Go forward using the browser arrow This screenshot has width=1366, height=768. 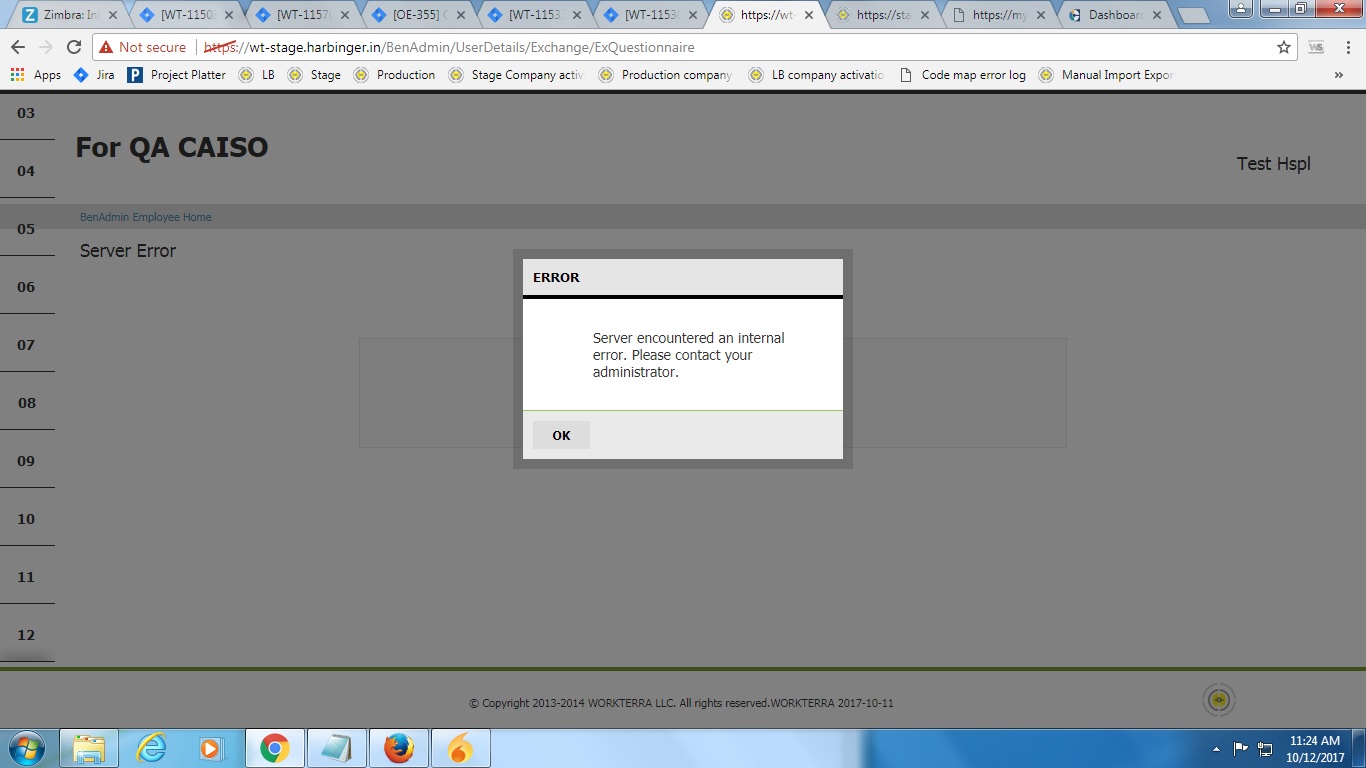pyautogui.click(x=46, y=47)
